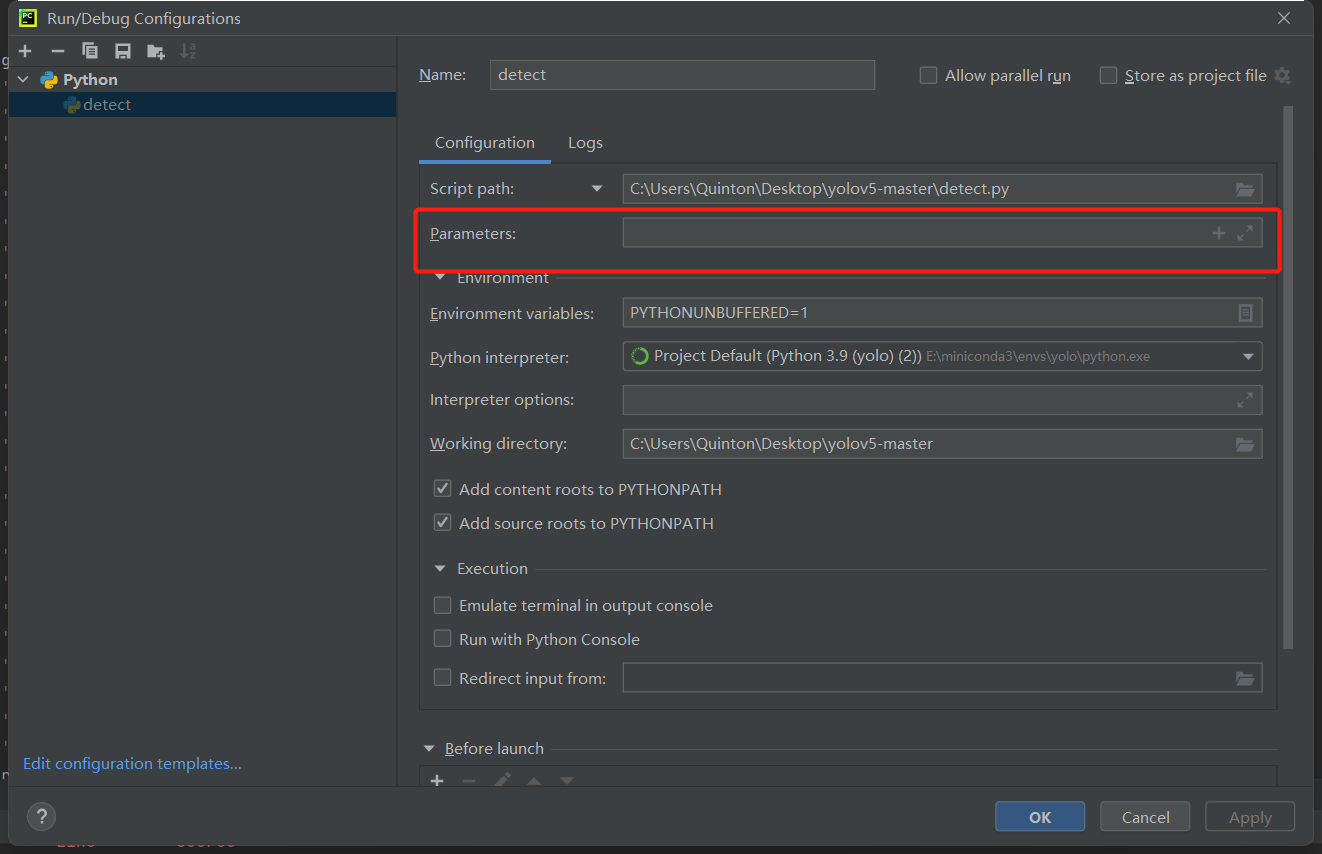1322x854 pixels.
Task: Collapse the Environment section
Action: point(440,277)
